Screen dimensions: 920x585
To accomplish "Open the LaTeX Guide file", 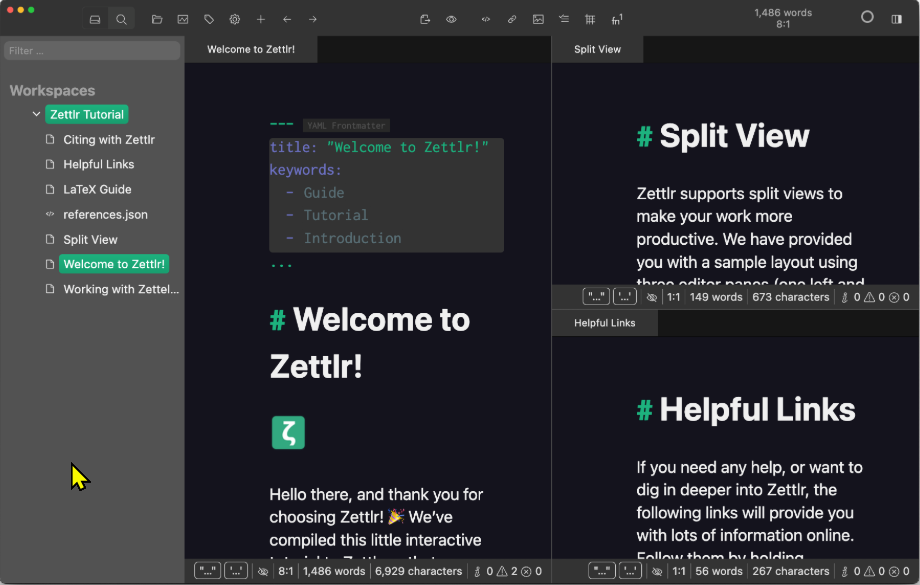I will click(97, 190).
